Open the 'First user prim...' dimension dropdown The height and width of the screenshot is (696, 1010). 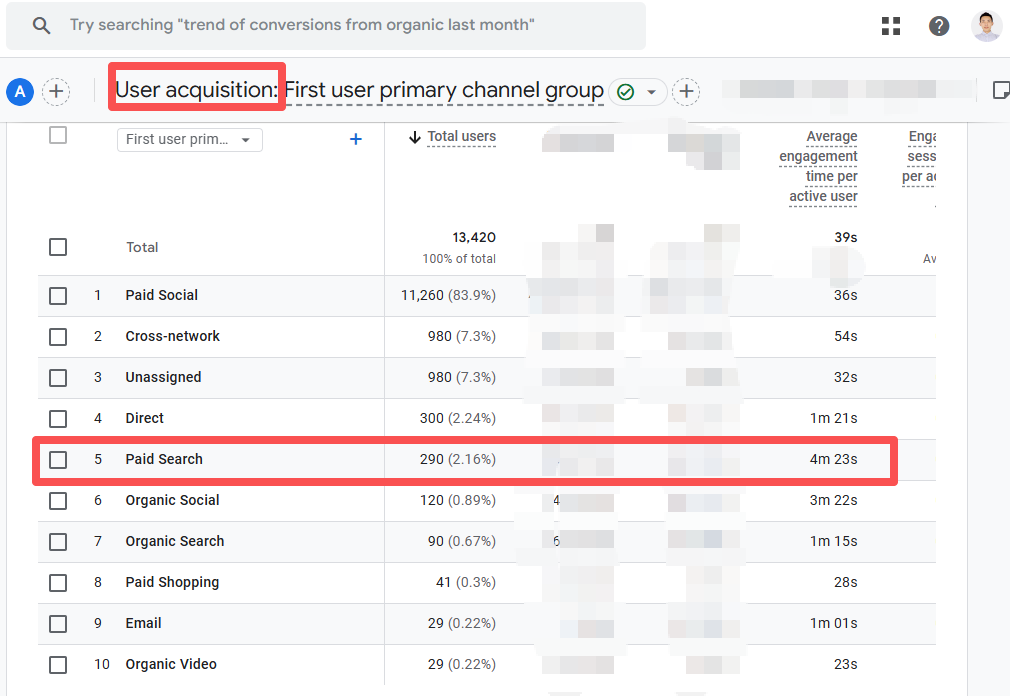[190, 140]
